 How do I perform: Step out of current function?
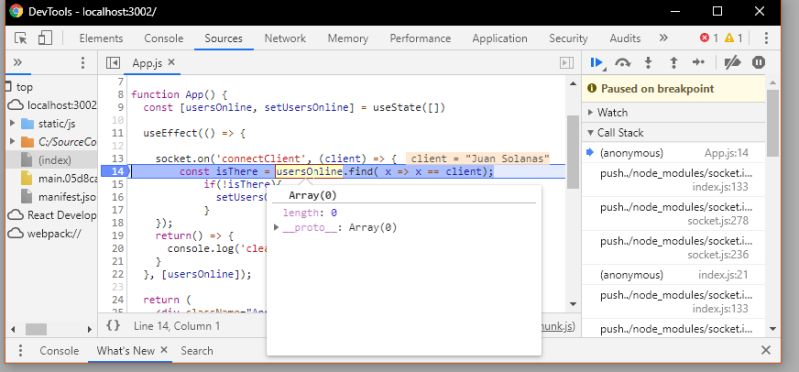tap(674, 63)
